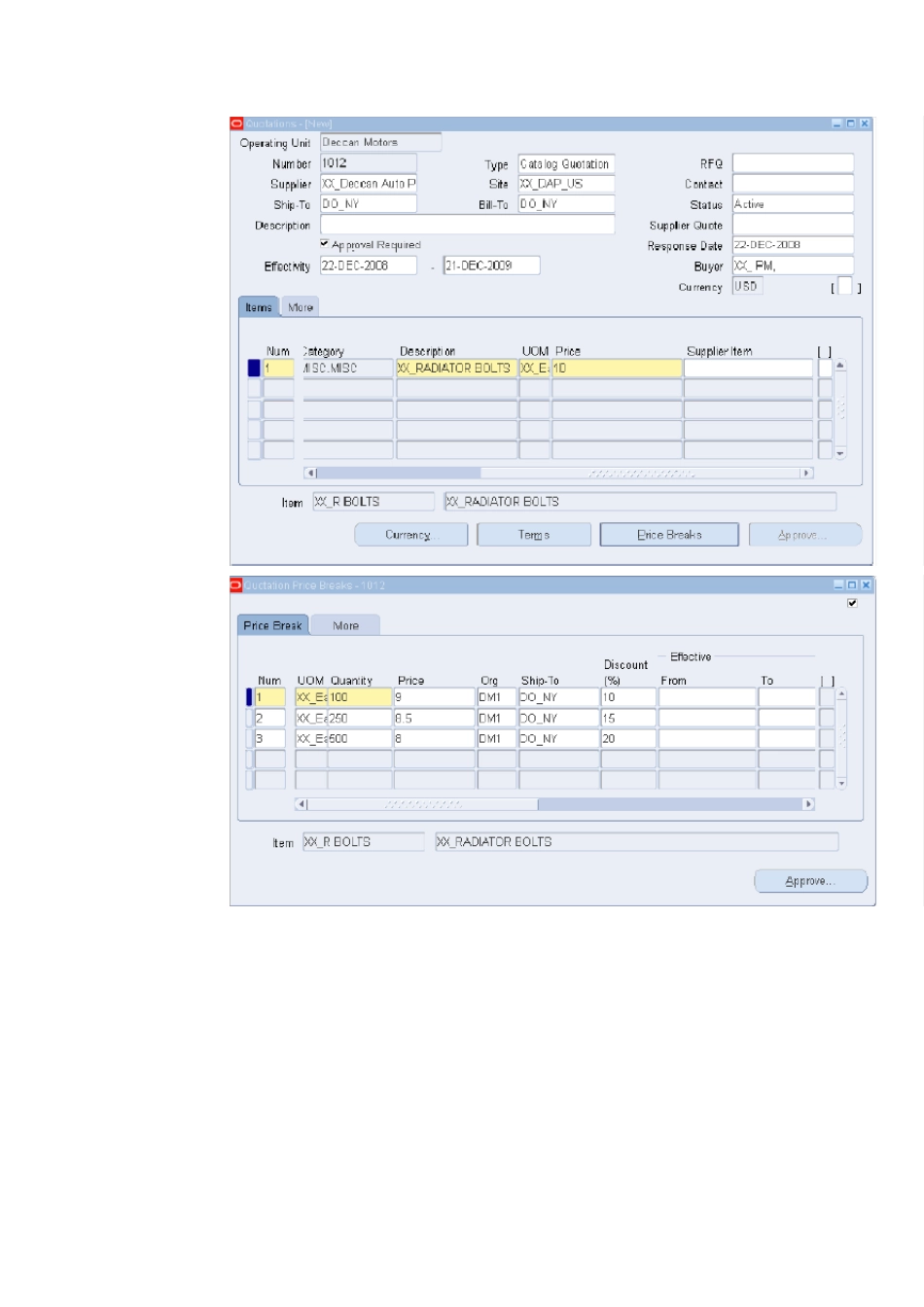The width and height of the screenshot is (924, 1307).
Task: Click the Effectivity end date 21-DEC-2009
Action: pos(491,265)
